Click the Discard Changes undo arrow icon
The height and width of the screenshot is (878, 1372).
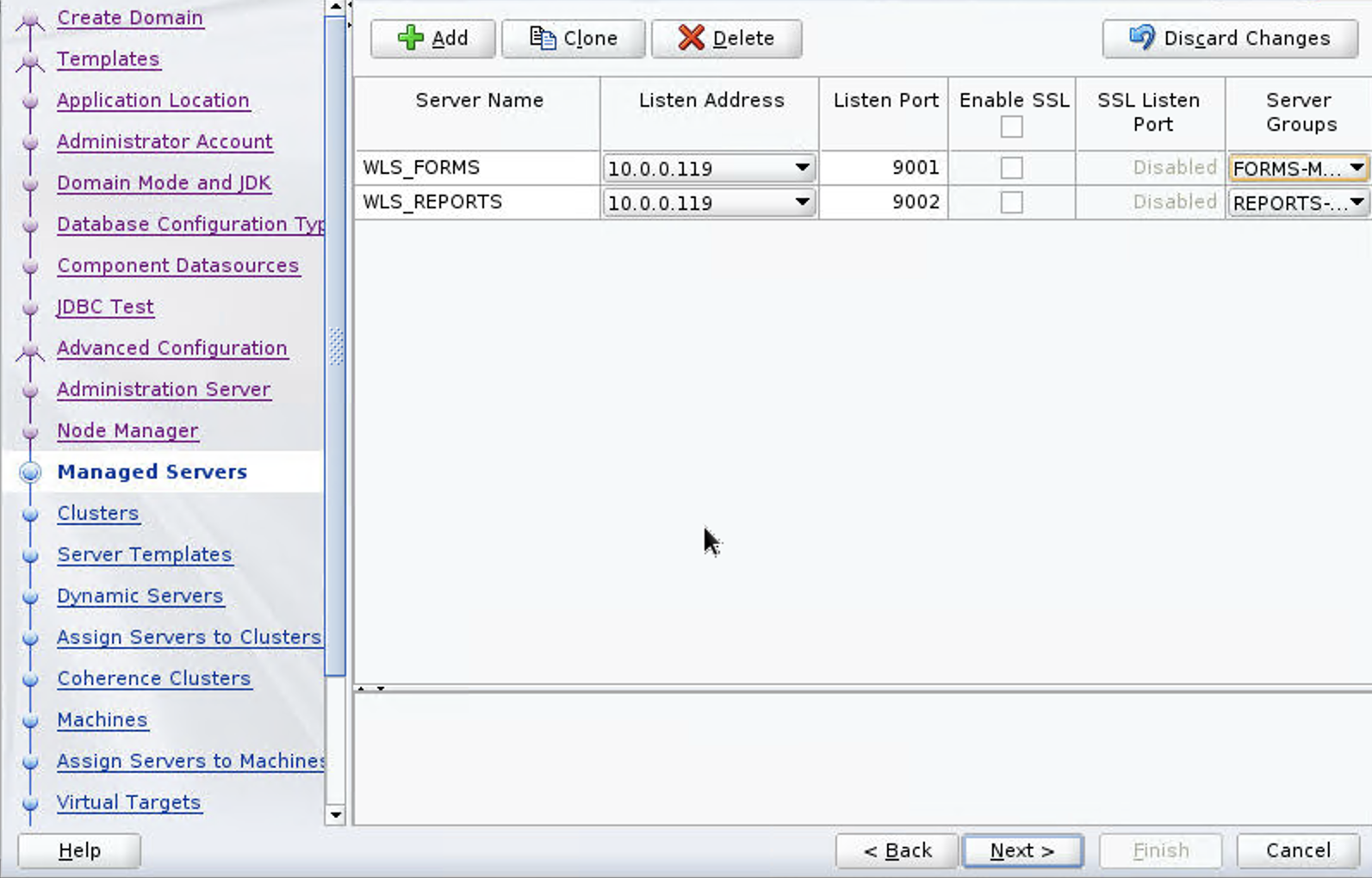coord(1142,38)
